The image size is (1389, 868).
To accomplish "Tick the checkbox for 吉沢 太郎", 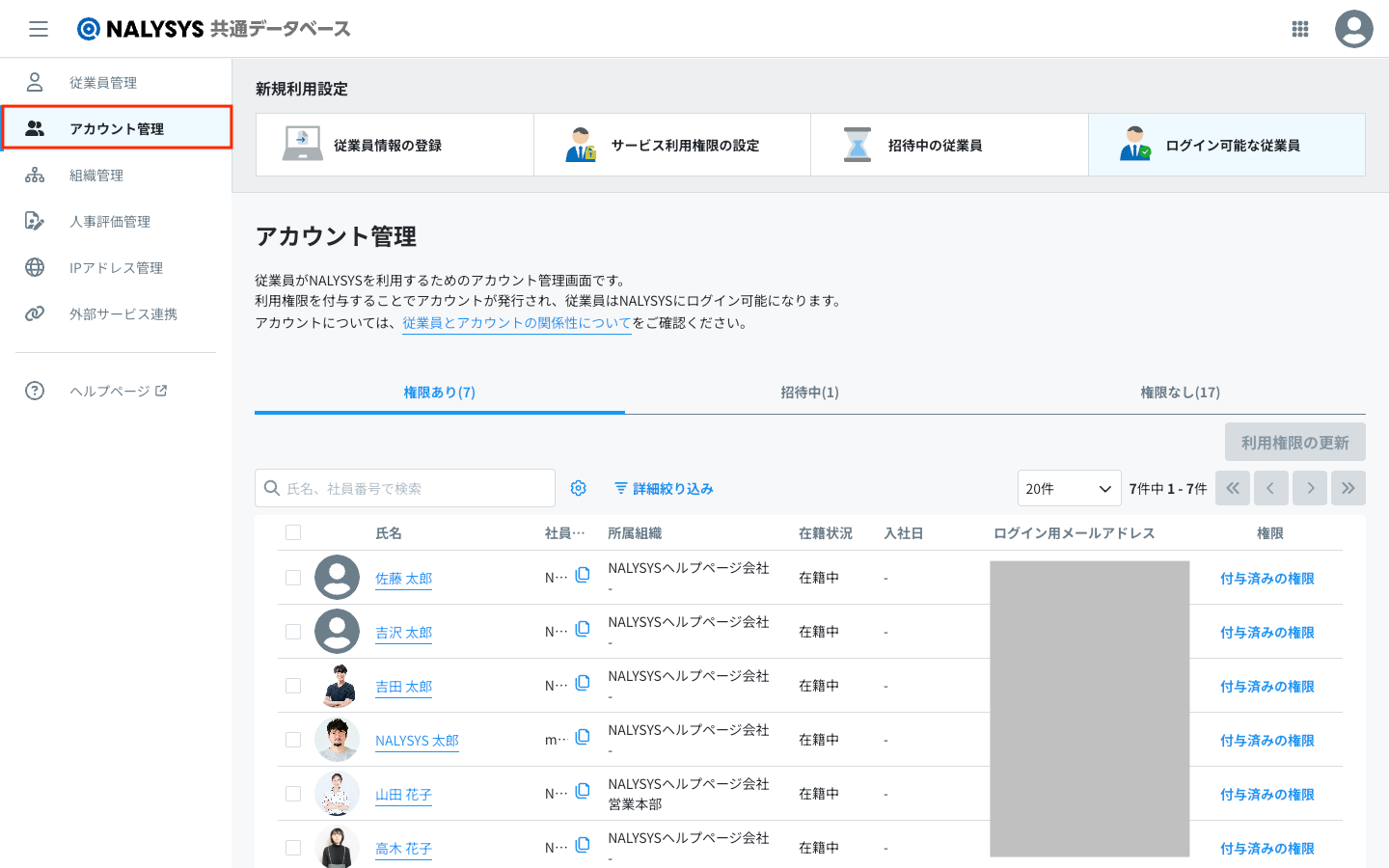I will pyautogui.click(x=293, y=632).
